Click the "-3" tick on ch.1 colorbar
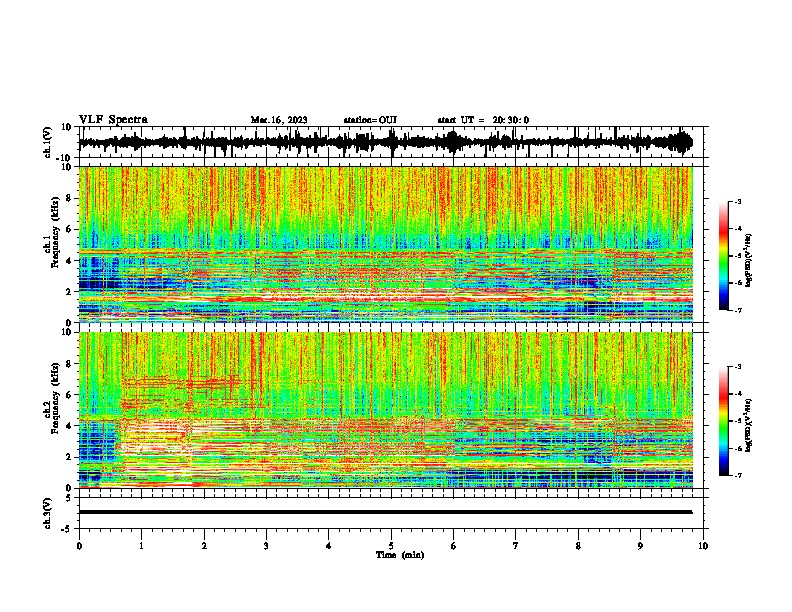792x612 pixels. pos(738,201)
